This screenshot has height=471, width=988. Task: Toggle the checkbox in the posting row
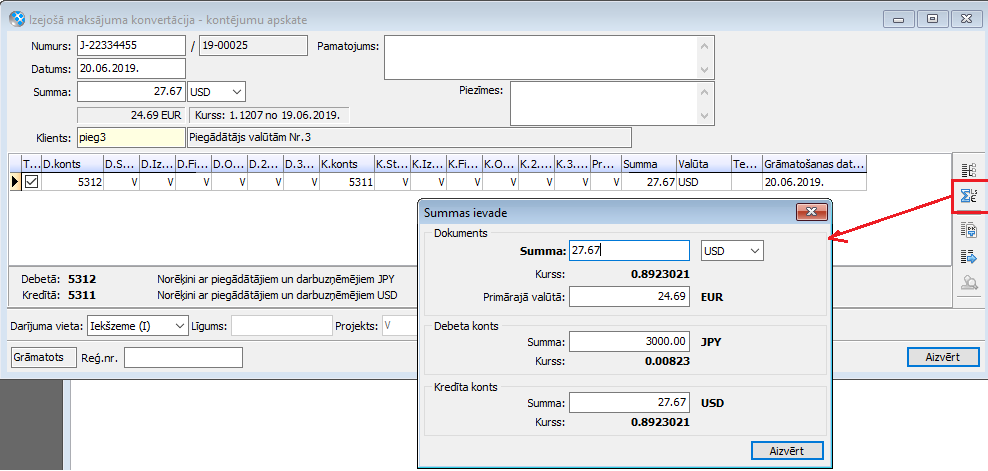pos(31,182)
